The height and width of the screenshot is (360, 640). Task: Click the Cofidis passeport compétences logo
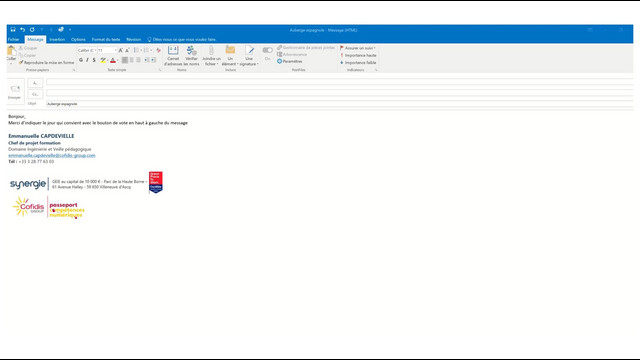click(49, 207)
